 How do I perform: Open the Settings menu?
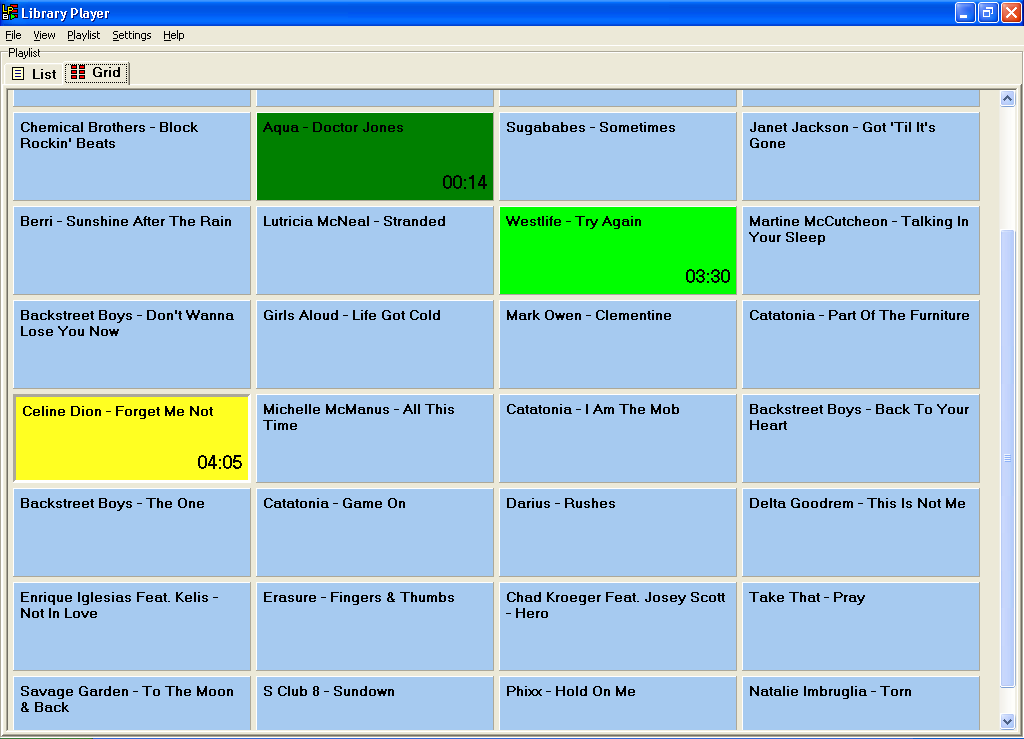coord(131,35)
